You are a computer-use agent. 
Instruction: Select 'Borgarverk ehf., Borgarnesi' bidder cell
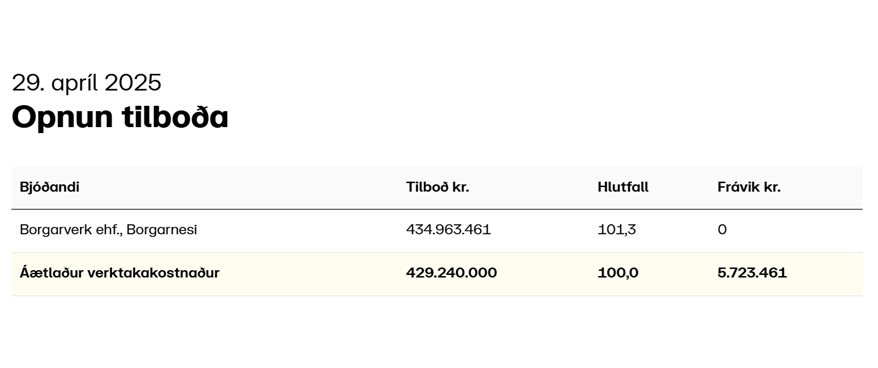tap(108, 230)
